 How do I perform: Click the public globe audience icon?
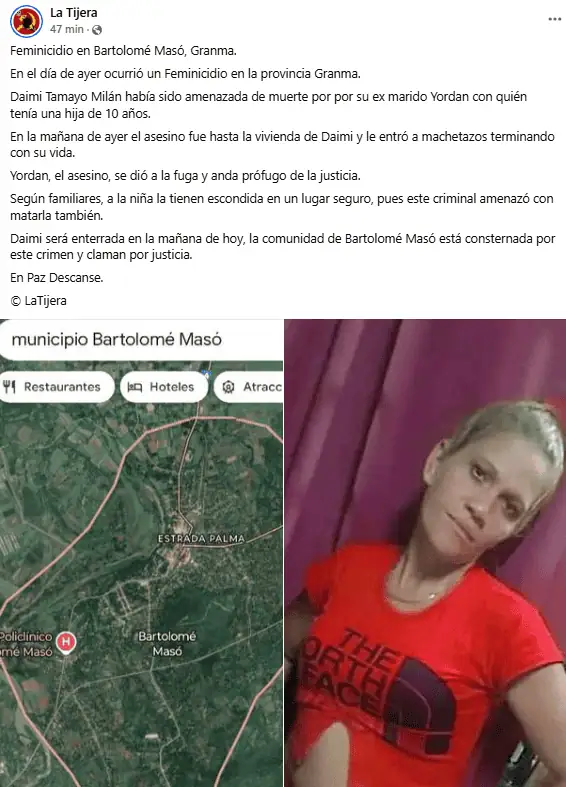click(97, 30)
